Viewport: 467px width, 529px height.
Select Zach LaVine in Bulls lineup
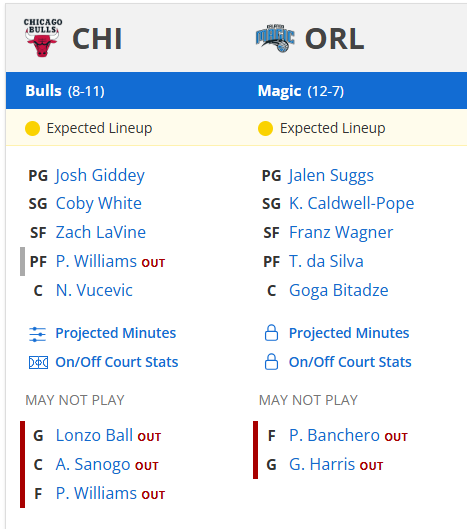(101, 232)
